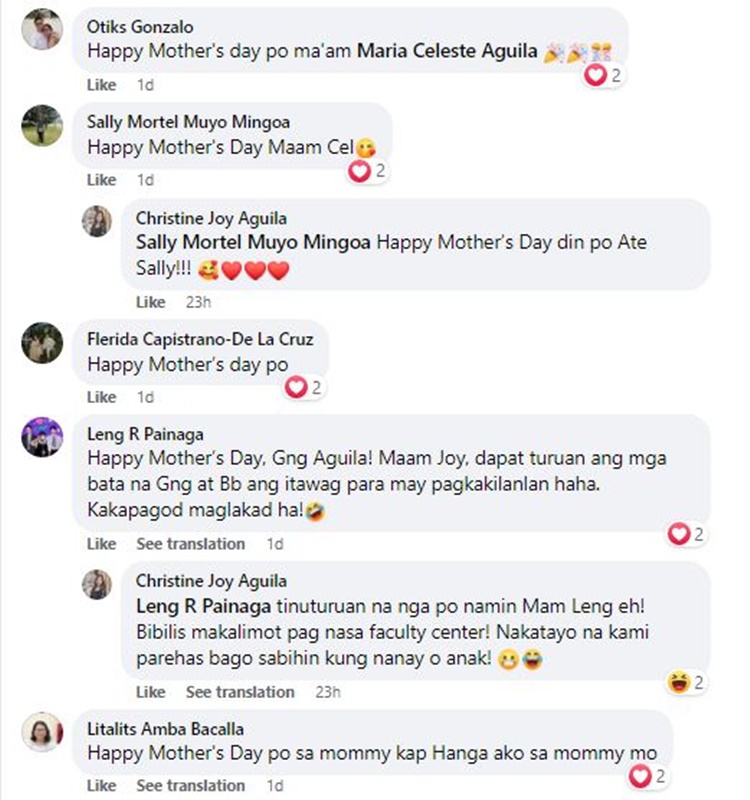Open the tagged Maria Celeste Aguila profile
Image resolution: width=750 pixels, height=800 pixels.
(x=447, y=51)
